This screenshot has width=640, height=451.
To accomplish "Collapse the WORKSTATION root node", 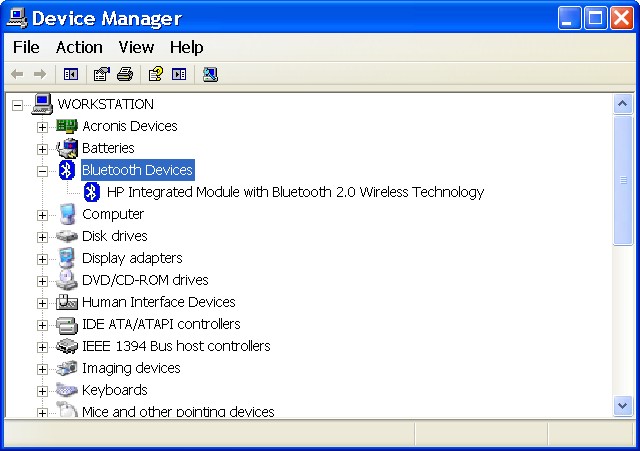I will tap(17, 105).
